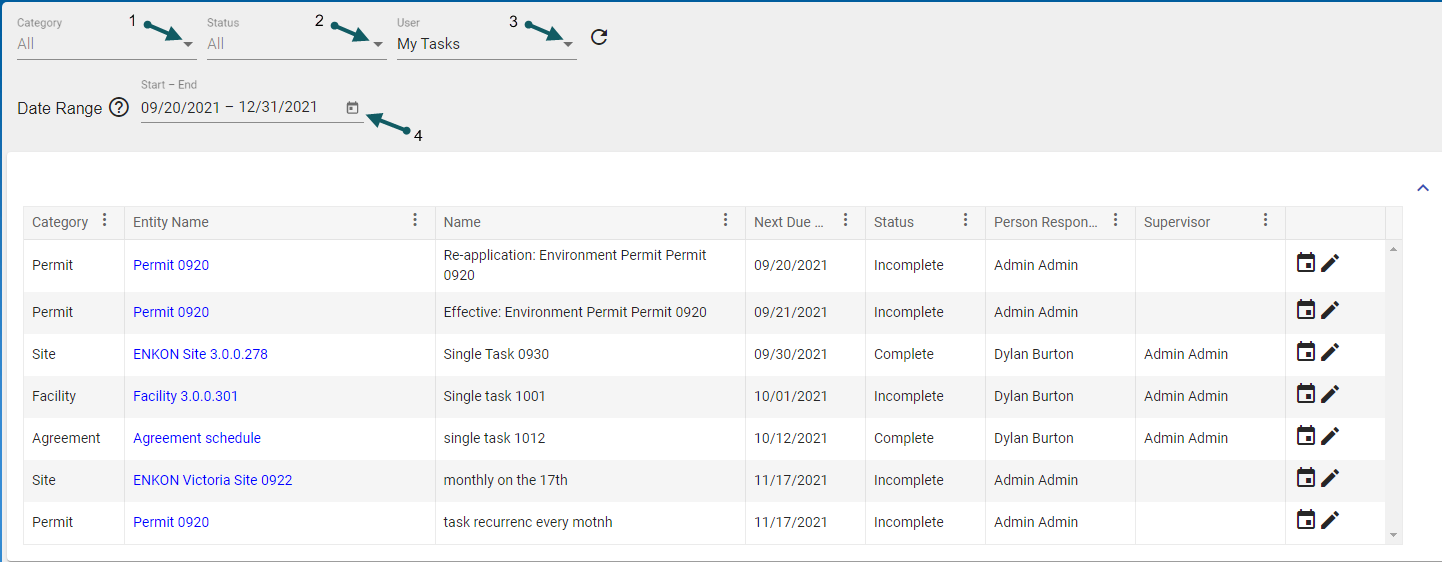Edit the Single Task 0930 row
Viewport: 1442px width, 562px height.
pyautogui.click(x=1329, y=352)
